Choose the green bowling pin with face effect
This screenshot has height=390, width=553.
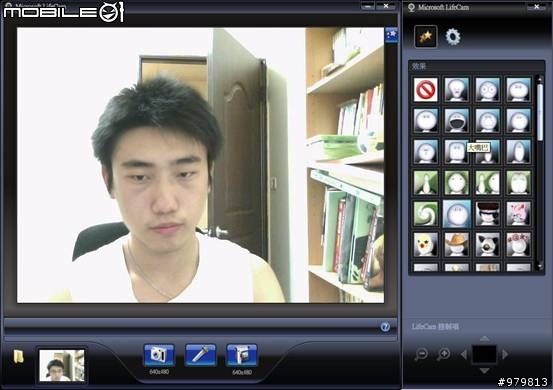[487, 183]
